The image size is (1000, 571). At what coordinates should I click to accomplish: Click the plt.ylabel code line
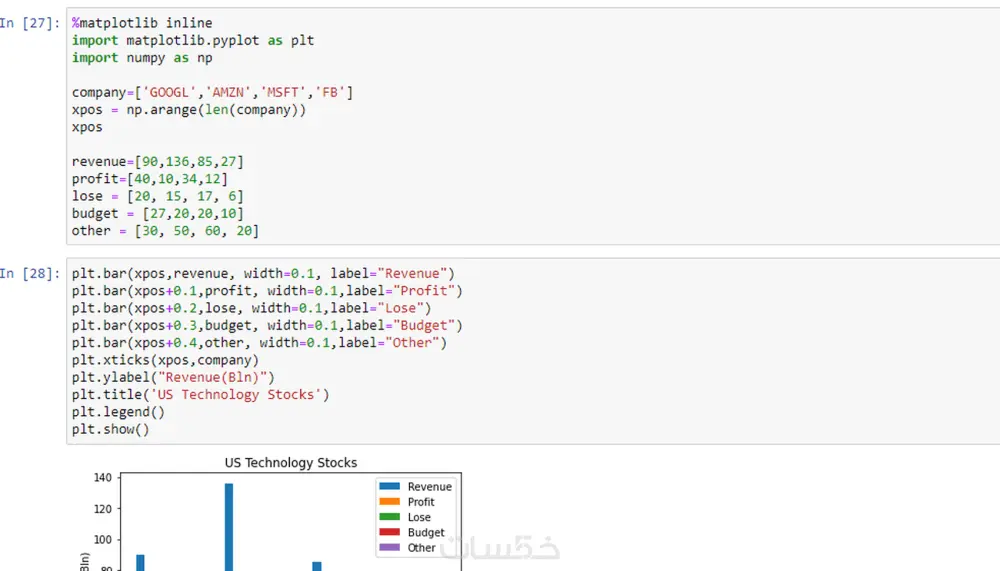point(173,377)
